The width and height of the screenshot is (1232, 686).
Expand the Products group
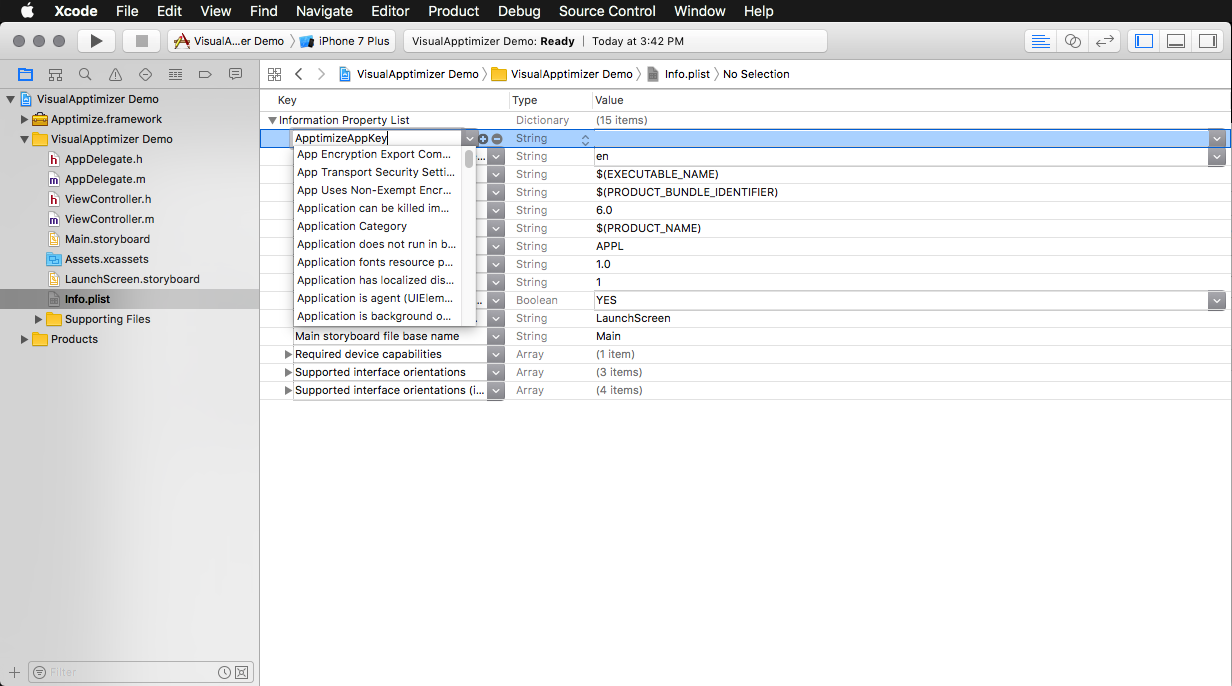point(25,339)
